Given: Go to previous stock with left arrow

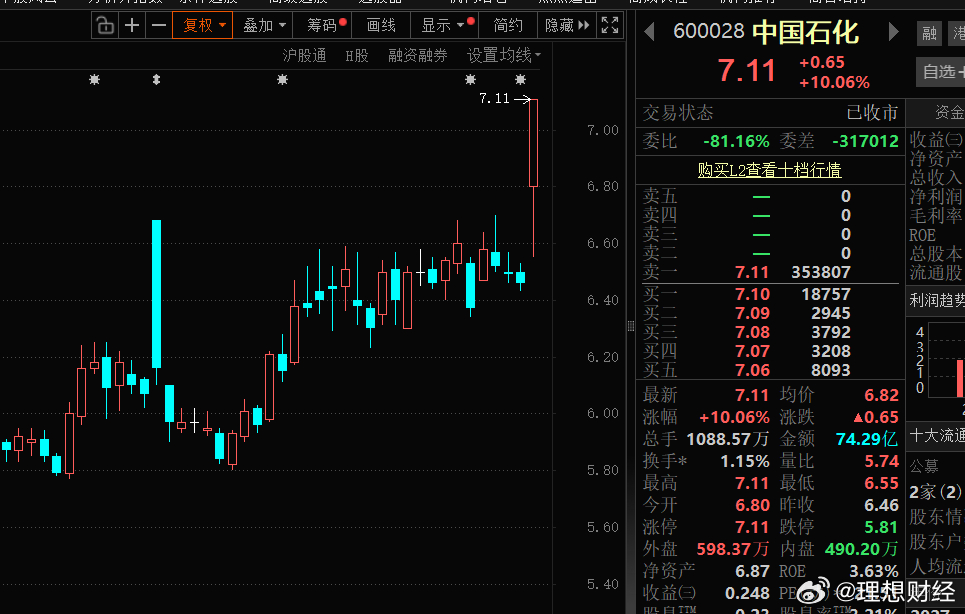Looking at the screenshot, I should [649, 31].
